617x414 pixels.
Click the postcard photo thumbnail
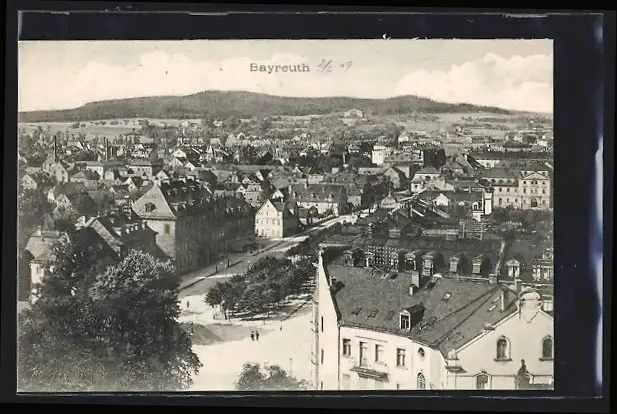coord(285,215)
